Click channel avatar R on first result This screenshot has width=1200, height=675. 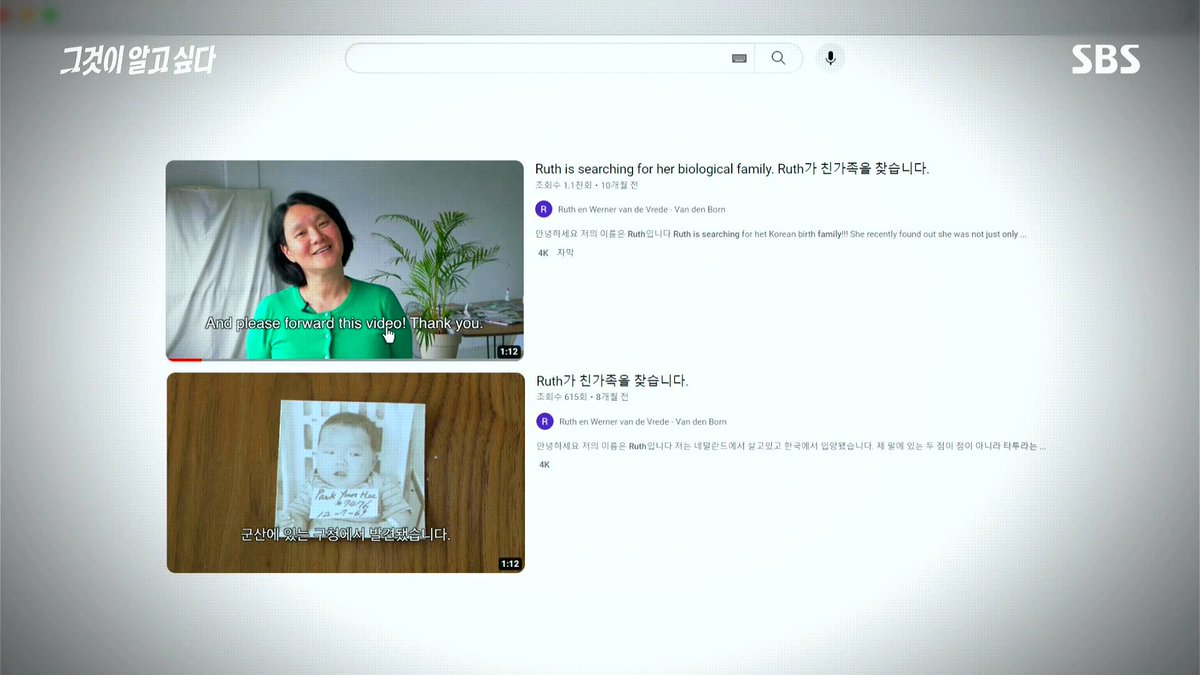[x=543, y=209]
